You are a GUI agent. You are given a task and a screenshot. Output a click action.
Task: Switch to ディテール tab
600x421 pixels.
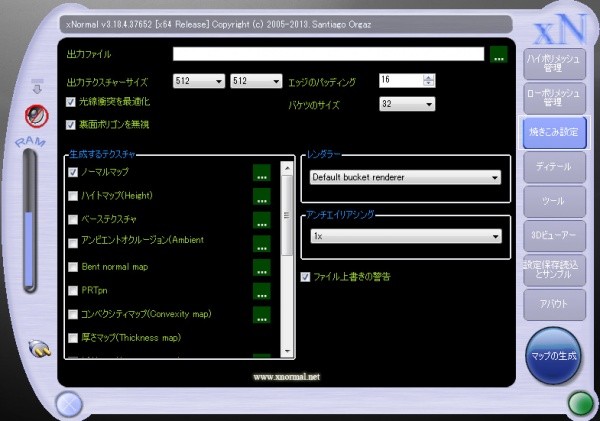[554, 167]
